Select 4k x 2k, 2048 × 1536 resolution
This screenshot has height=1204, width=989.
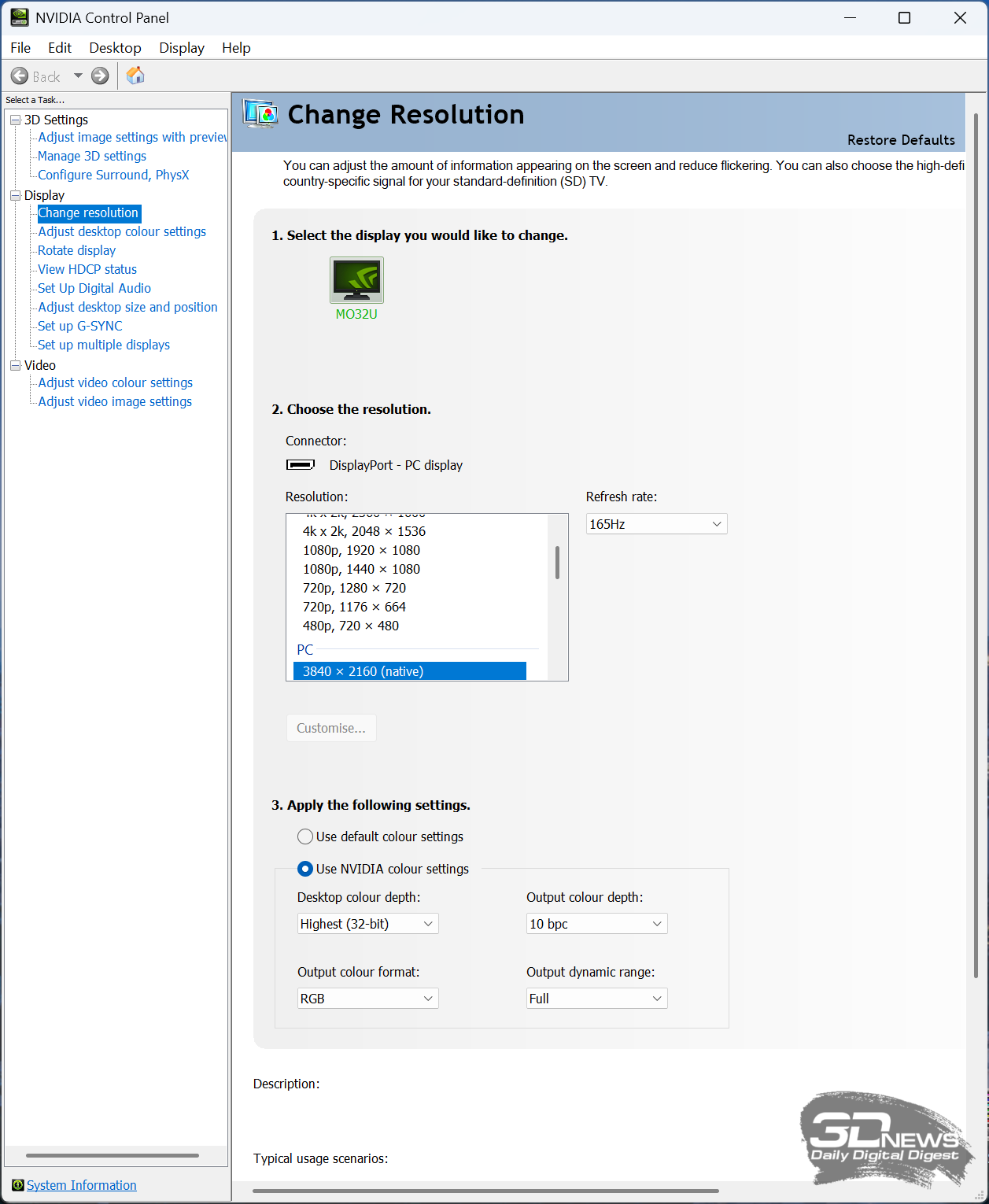click(364, 531)
